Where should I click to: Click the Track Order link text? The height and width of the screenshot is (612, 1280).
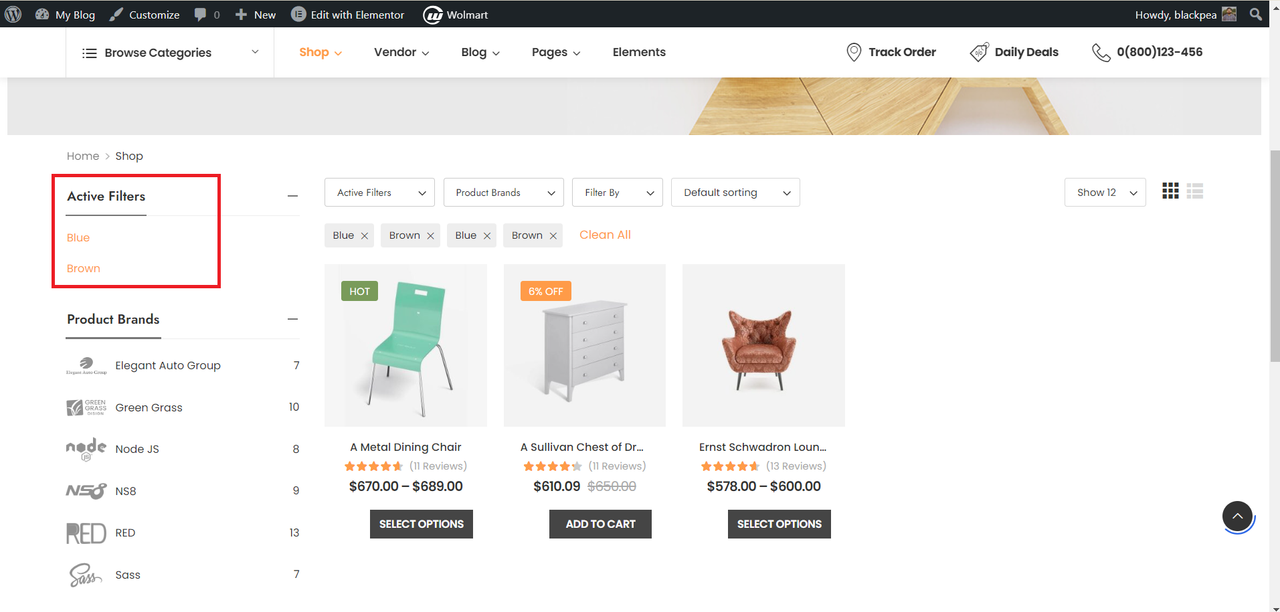pos(902,52)
